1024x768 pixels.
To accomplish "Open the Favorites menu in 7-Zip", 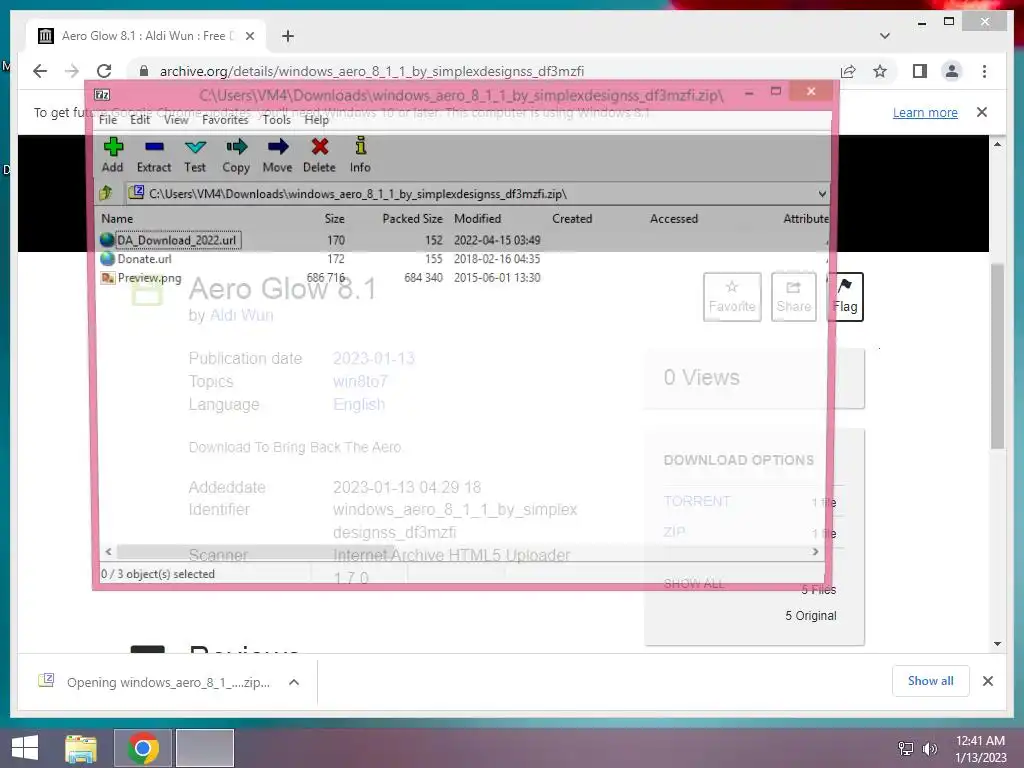I will 225,120.
